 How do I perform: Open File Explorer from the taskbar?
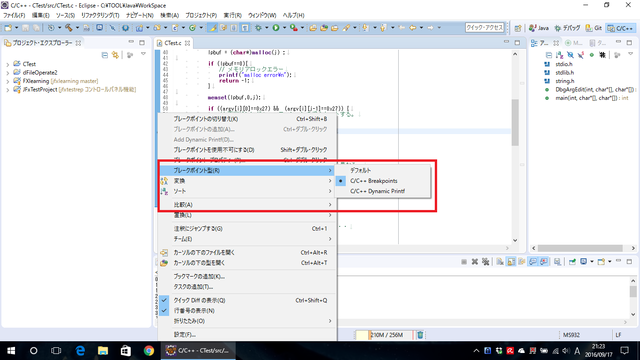103,351
